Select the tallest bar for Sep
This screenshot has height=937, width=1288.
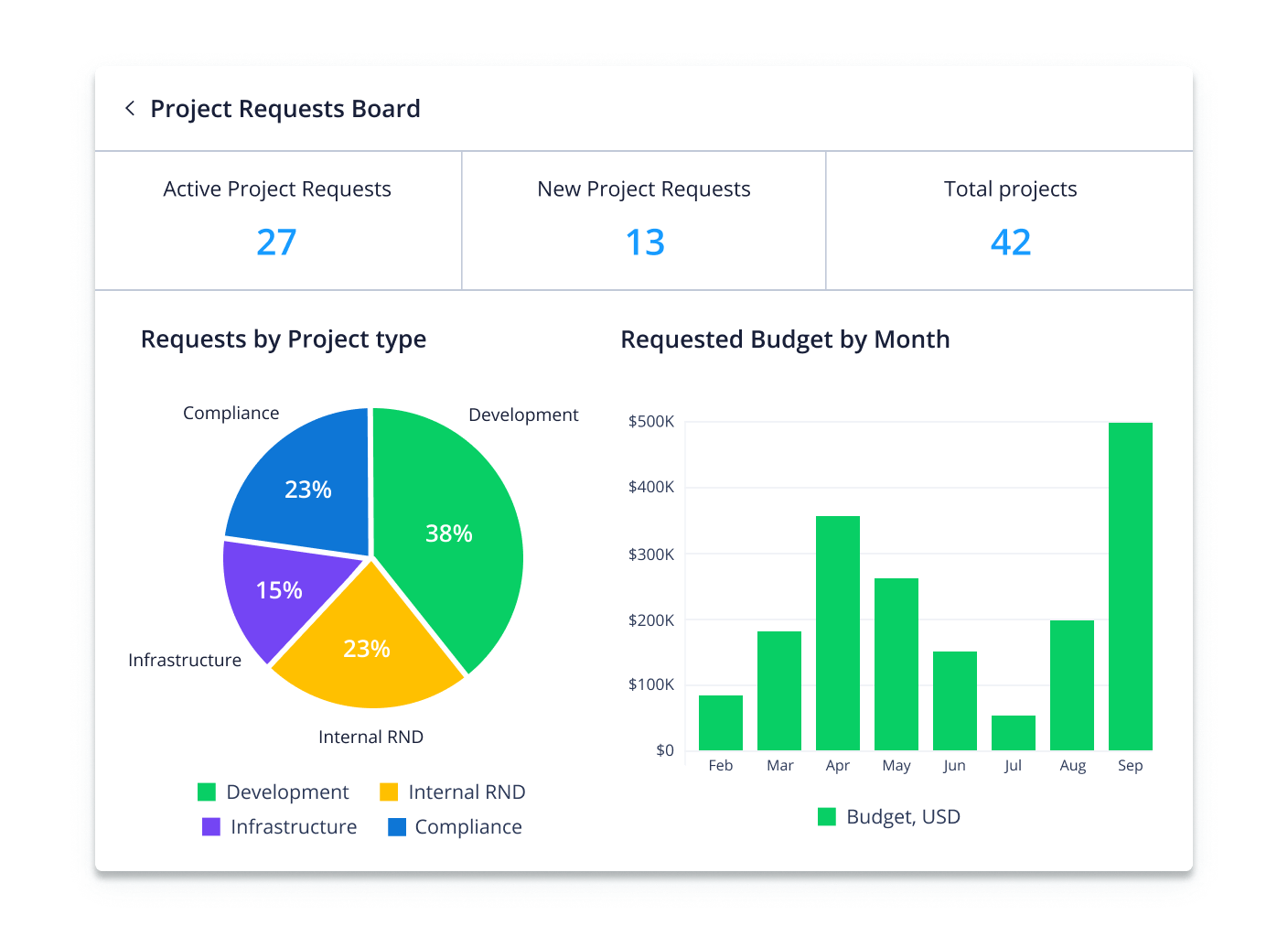tap(1130, 586)
